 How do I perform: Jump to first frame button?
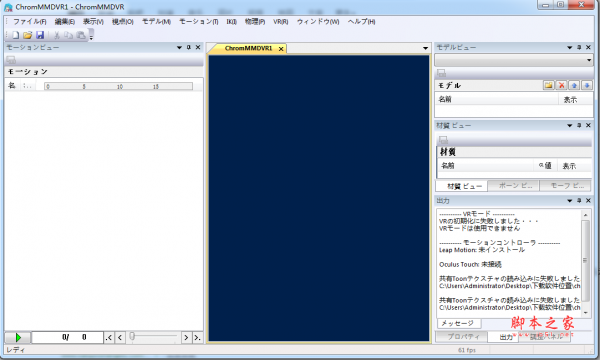109,337
